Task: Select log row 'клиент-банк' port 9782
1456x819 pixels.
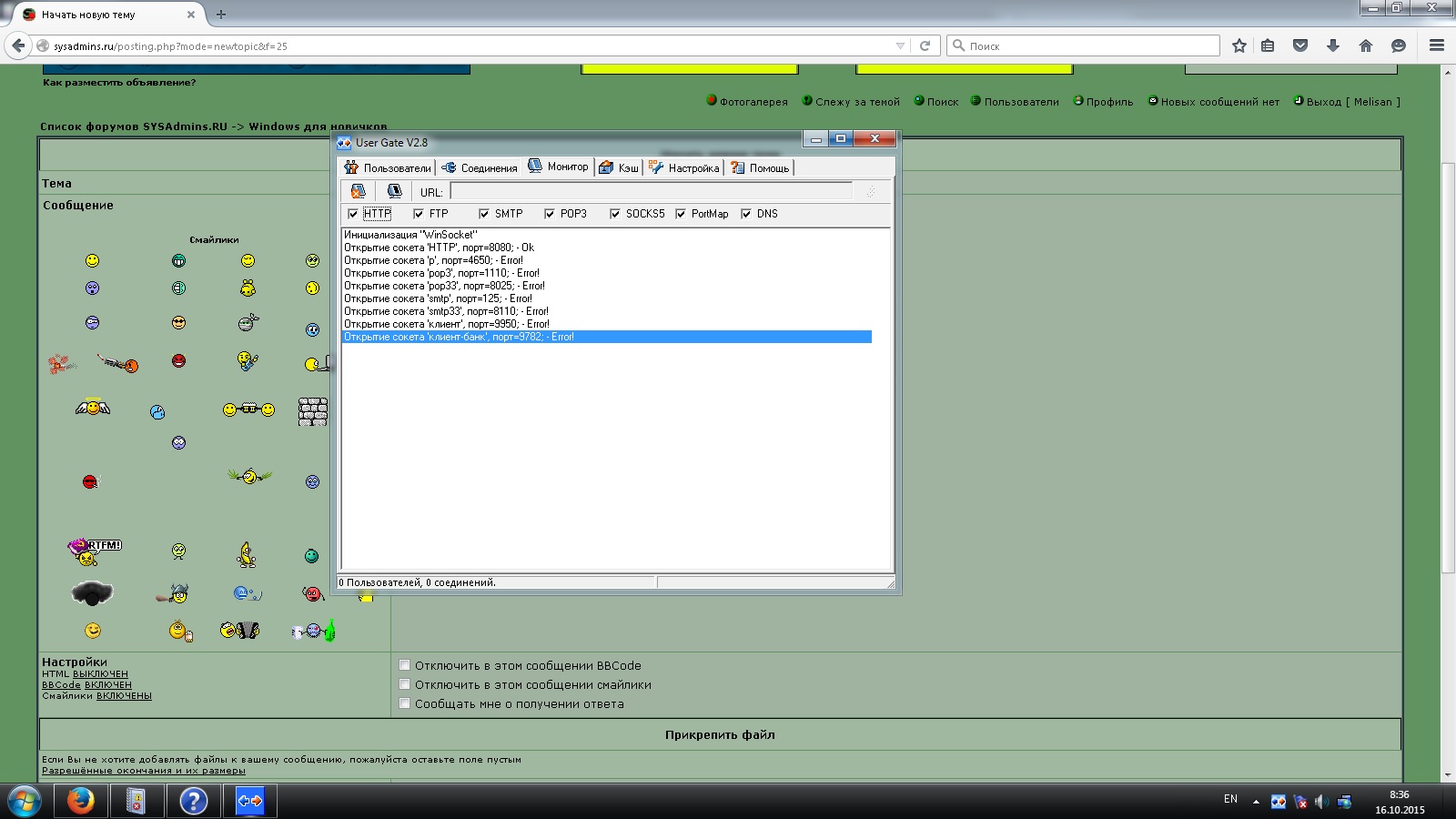Action: pyautogui.click(x=606, y=337)
